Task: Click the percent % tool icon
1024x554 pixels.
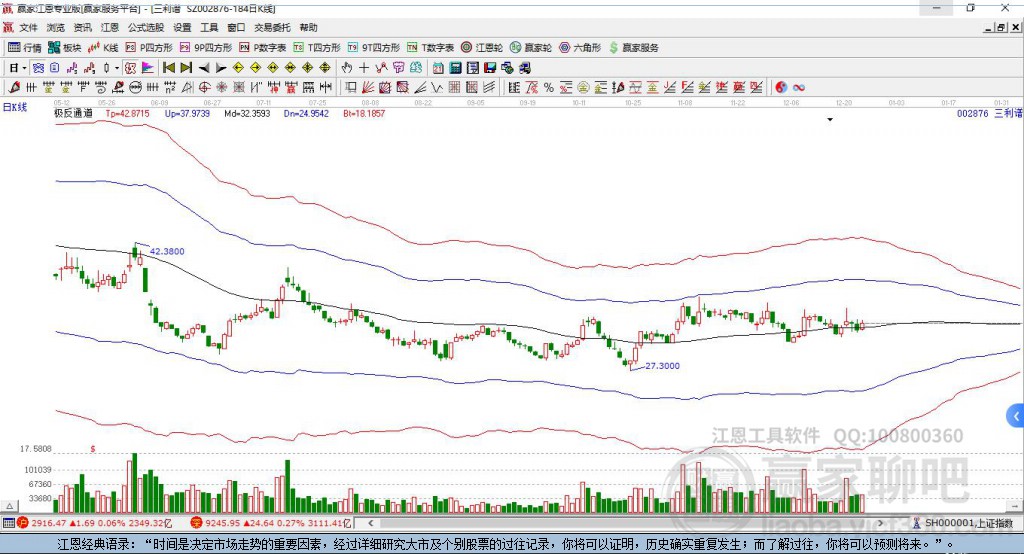Action: [549, 88]
